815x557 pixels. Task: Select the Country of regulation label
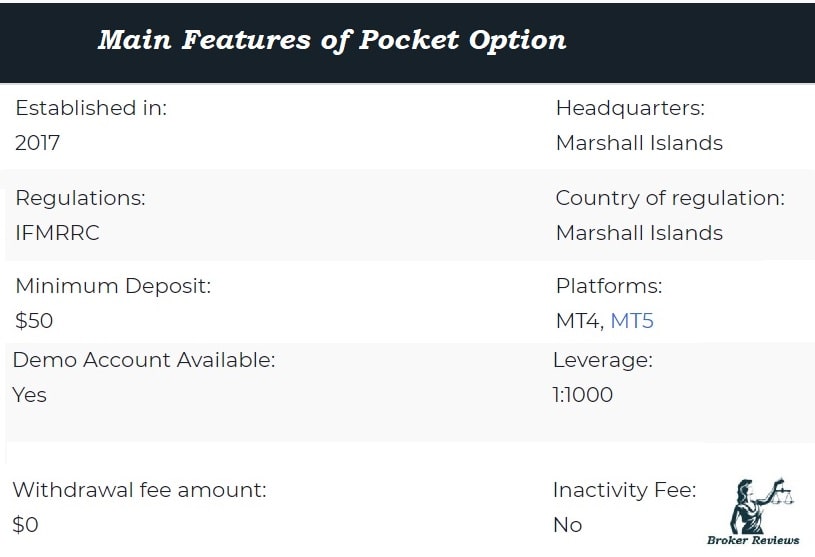click(670, 198)
